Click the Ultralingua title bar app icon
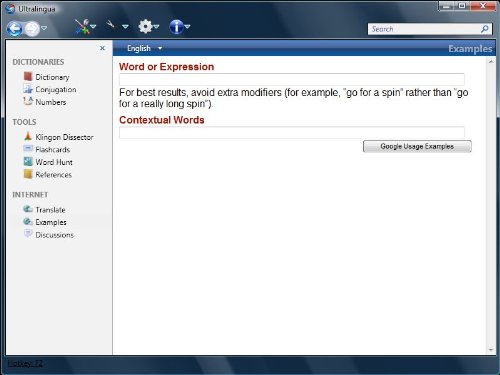 [x=10, y=8]
